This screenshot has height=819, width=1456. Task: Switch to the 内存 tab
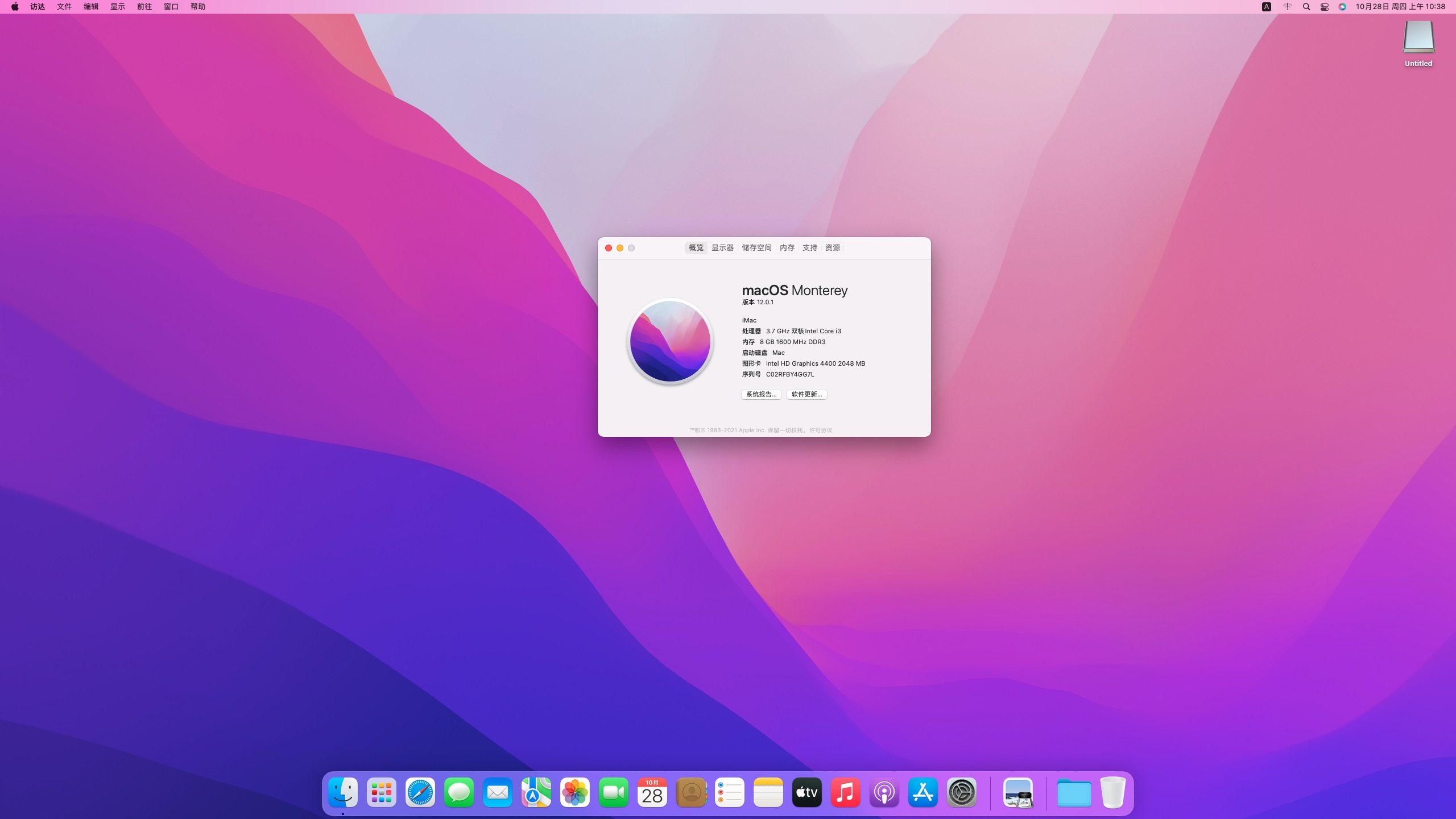[787, 248]
